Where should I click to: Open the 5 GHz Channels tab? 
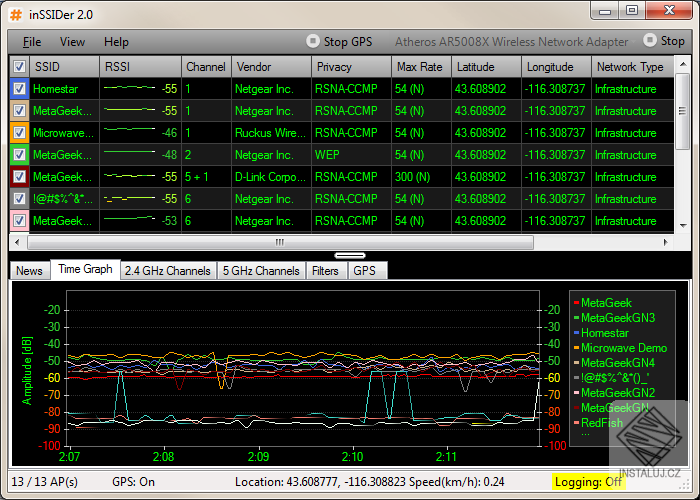point(261,271)
